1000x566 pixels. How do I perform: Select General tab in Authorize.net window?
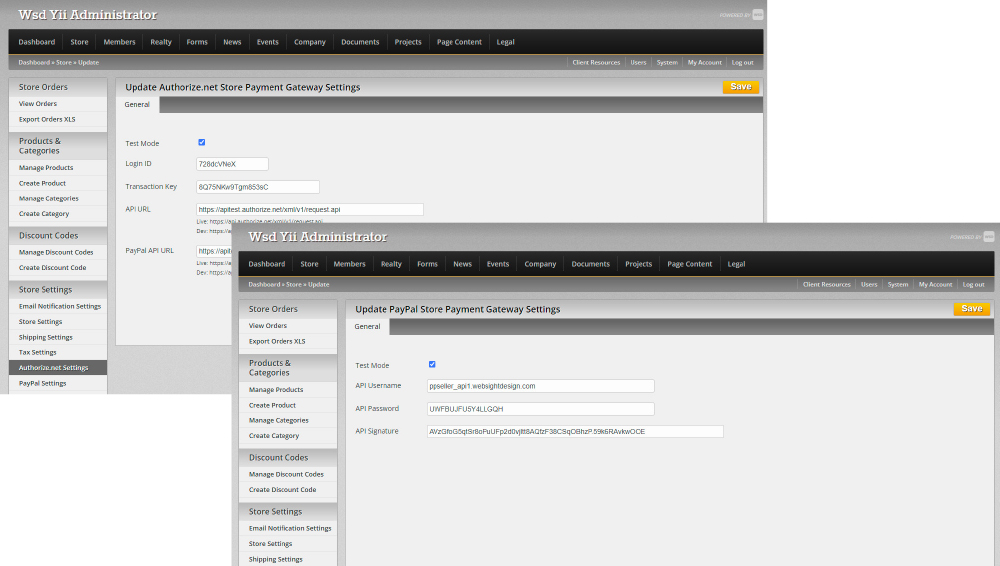[137, 105]
